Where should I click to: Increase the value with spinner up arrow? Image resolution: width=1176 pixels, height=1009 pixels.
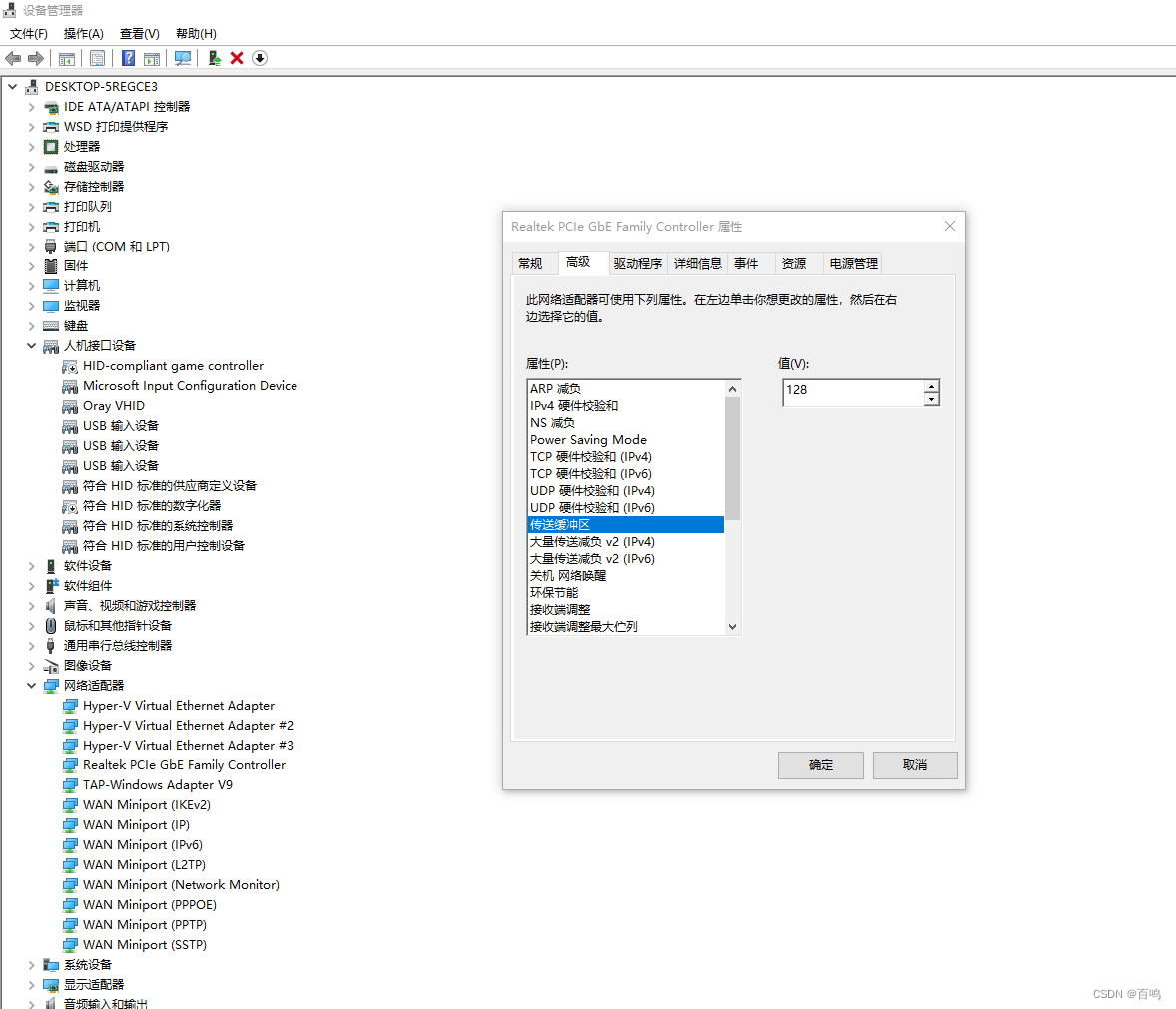click(931, 387)
